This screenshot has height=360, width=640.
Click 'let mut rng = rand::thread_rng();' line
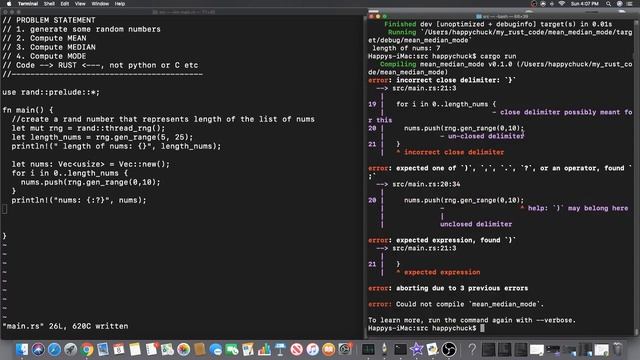(88, 128)
